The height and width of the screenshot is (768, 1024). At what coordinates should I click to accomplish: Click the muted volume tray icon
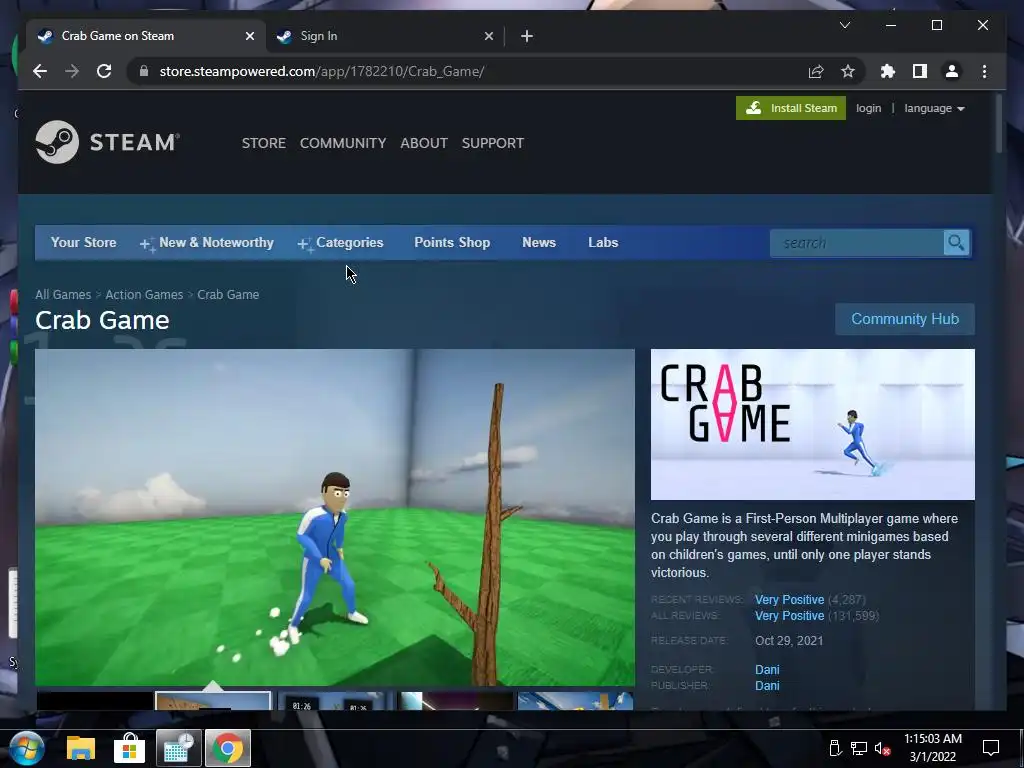coord(882,749)
